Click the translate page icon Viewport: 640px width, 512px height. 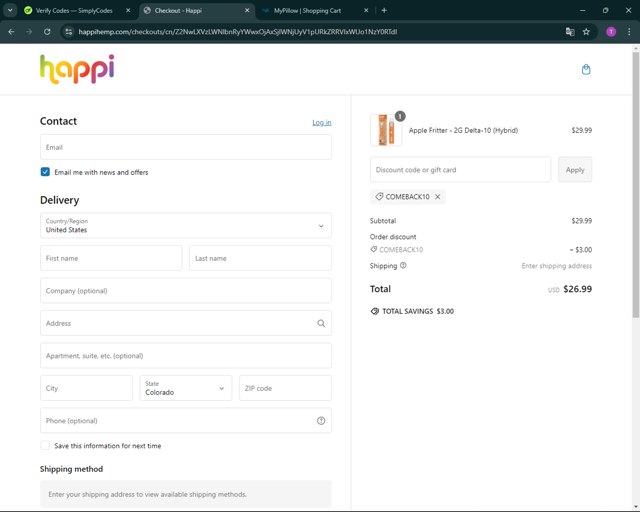point(570,32)
